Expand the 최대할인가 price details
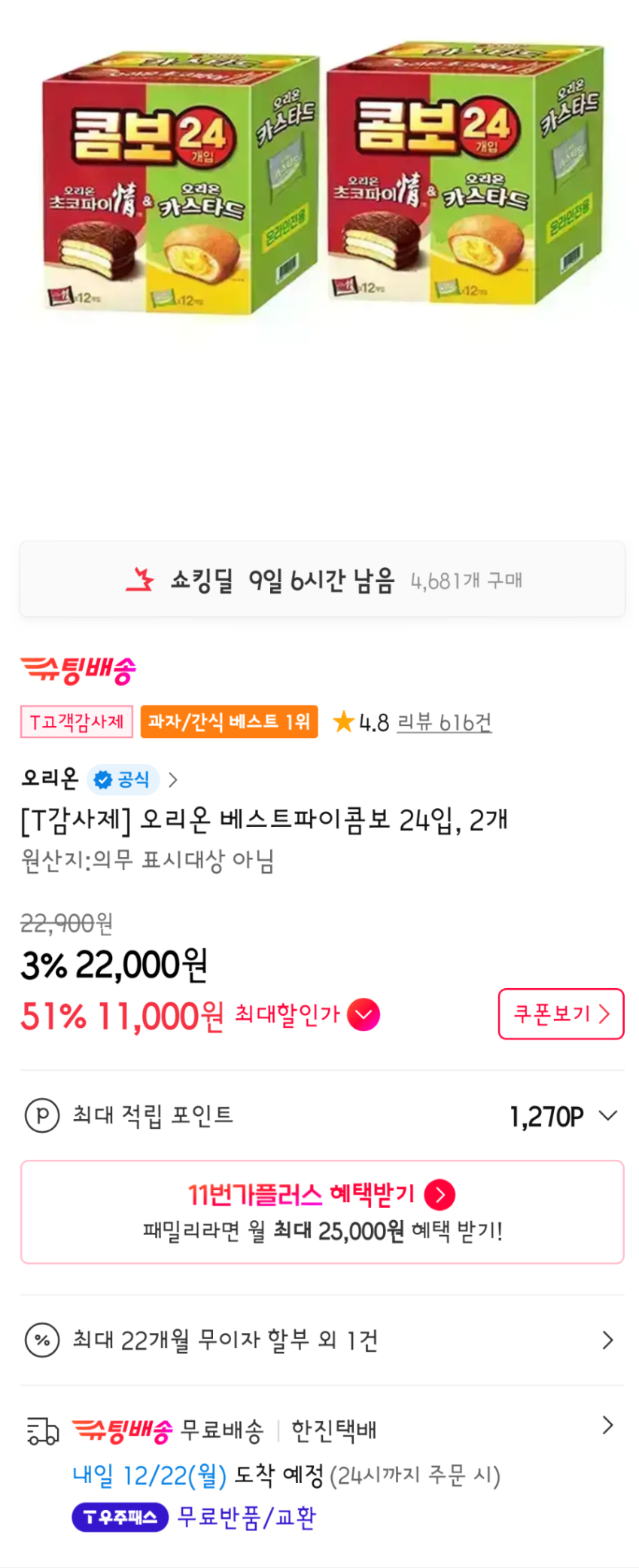Image resolution: width=639 pixels, height=1568 pixels. [x=364, y=1014]
